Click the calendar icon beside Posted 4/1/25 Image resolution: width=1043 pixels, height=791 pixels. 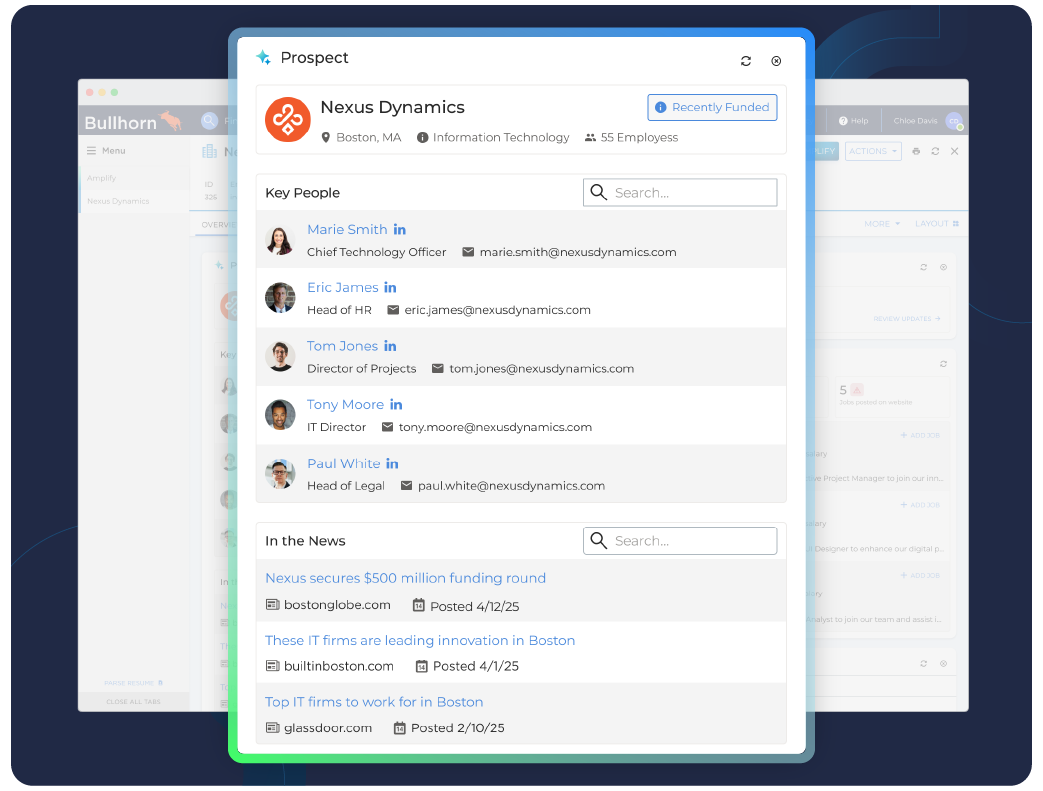coord(421,666)
